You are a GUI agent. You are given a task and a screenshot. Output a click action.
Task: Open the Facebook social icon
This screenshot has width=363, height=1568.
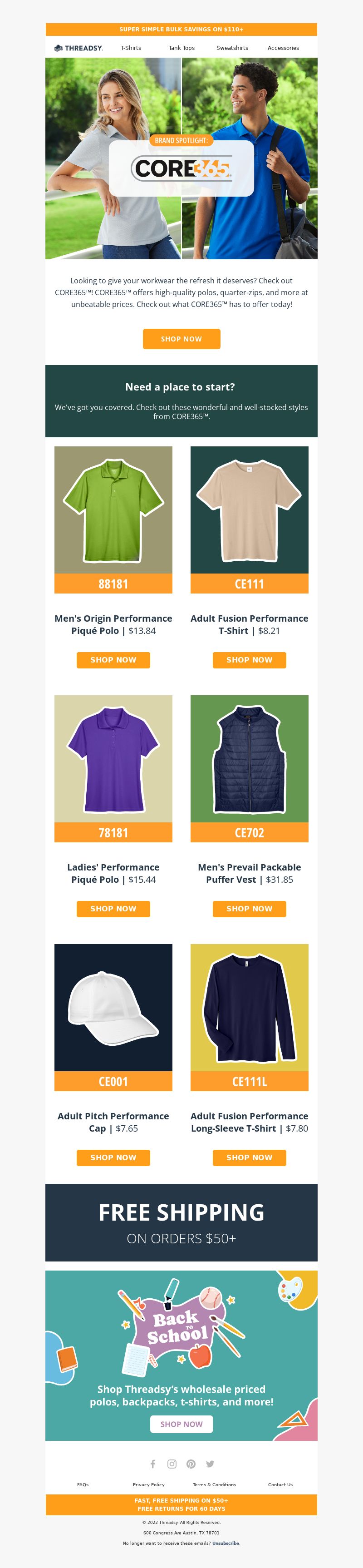[x=152, y=1464]
